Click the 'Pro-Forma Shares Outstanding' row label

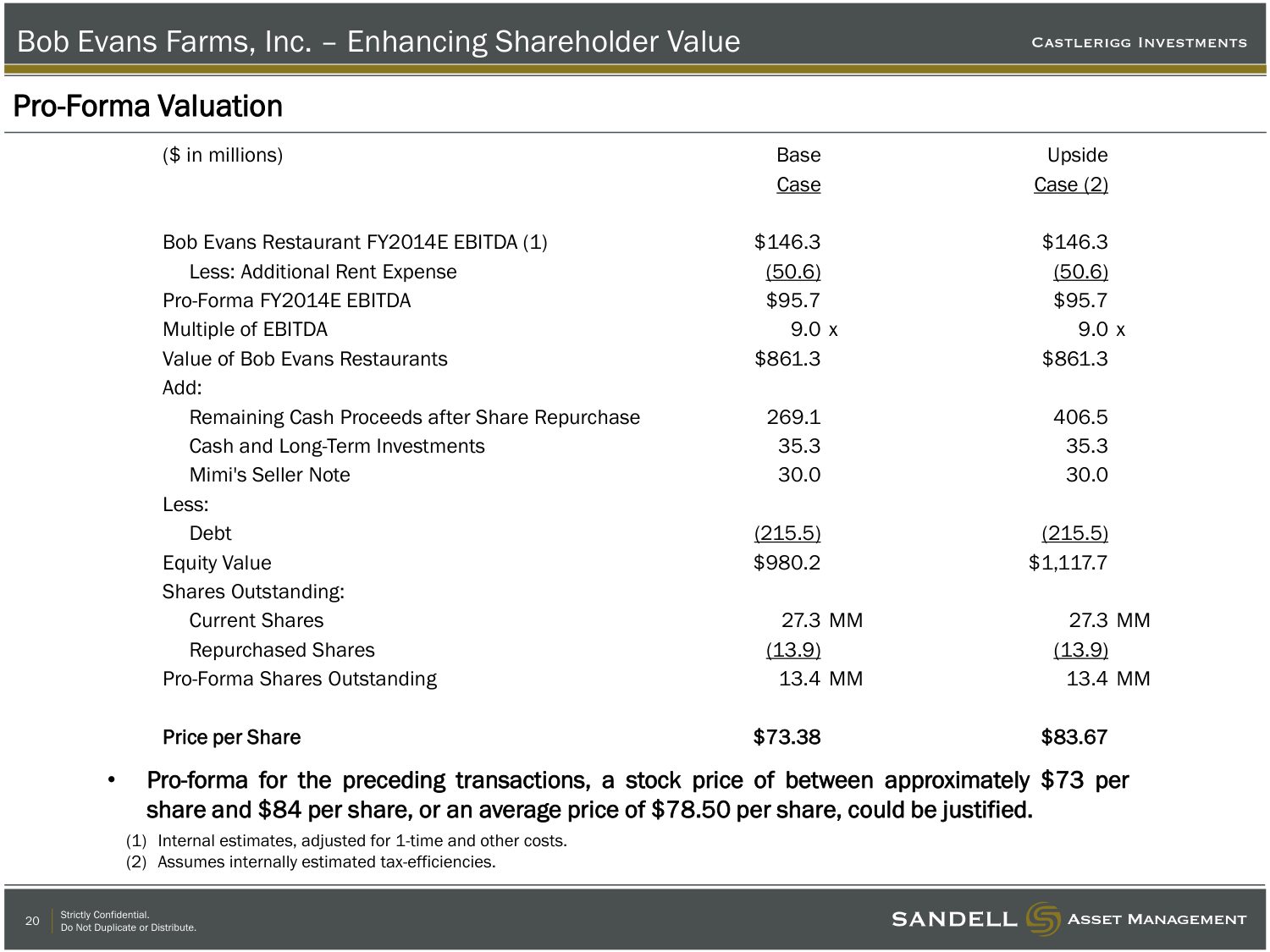pos(300,679)
